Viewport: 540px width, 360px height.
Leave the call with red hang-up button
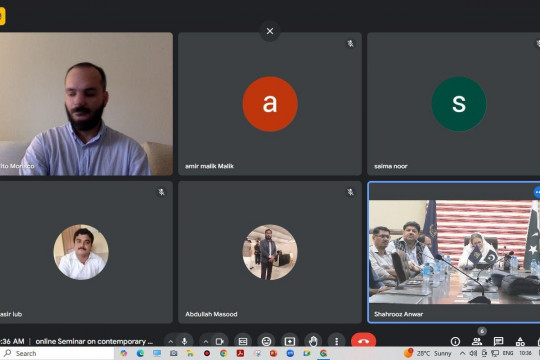[x=363, y=341]
